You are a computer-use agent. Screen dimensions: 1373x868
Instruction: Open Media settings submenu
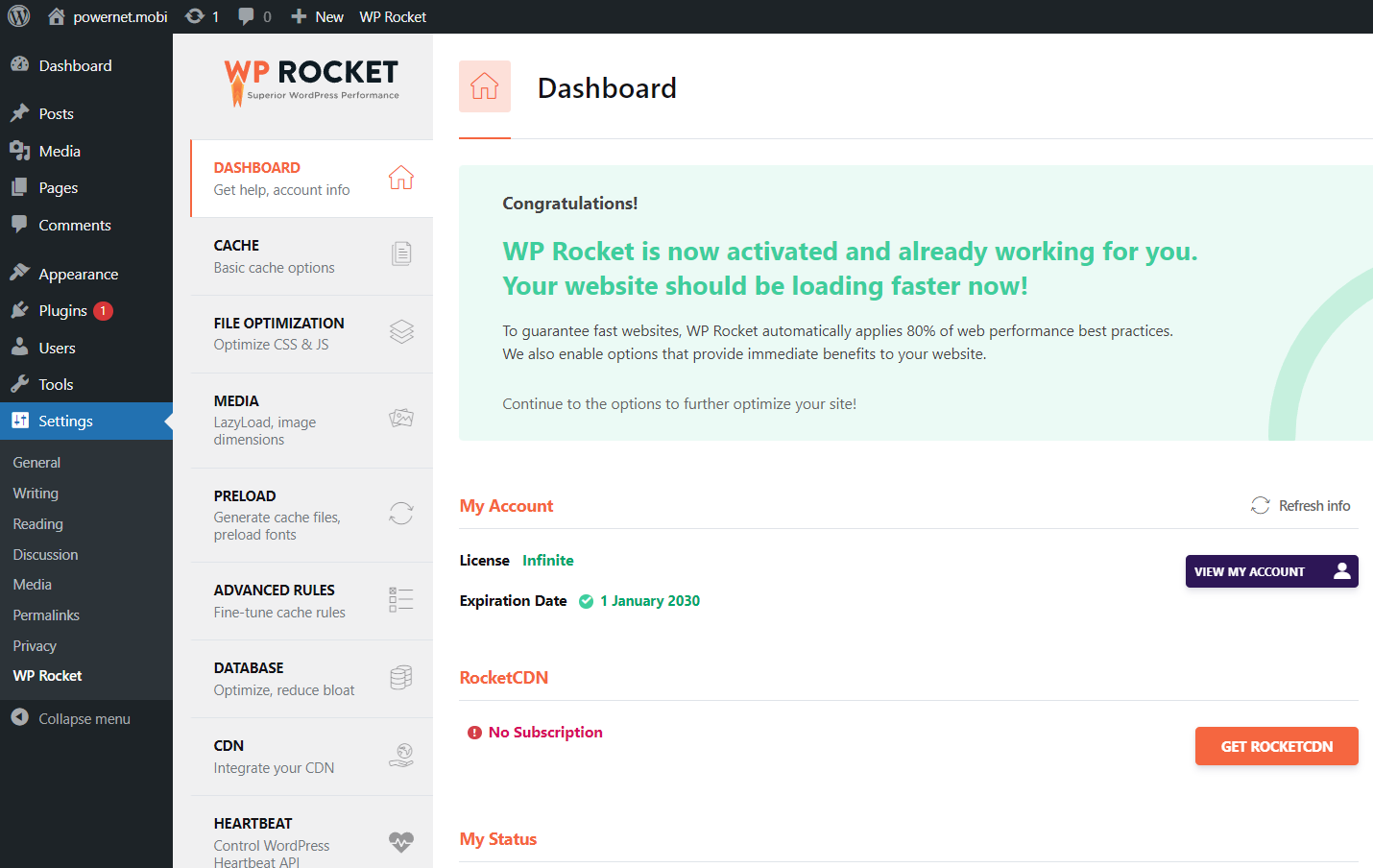coord(32,585)
